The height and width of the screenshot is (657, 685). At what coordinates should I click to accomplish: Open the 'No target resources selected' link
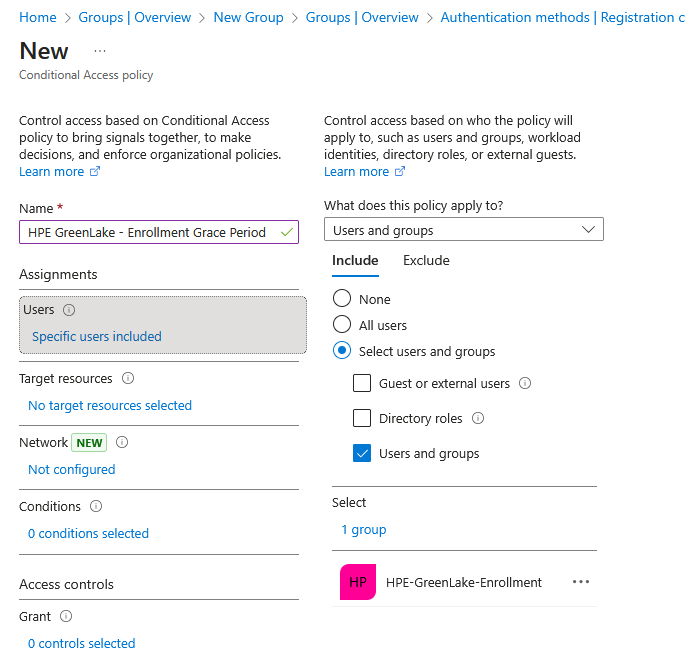click(110, 405)
